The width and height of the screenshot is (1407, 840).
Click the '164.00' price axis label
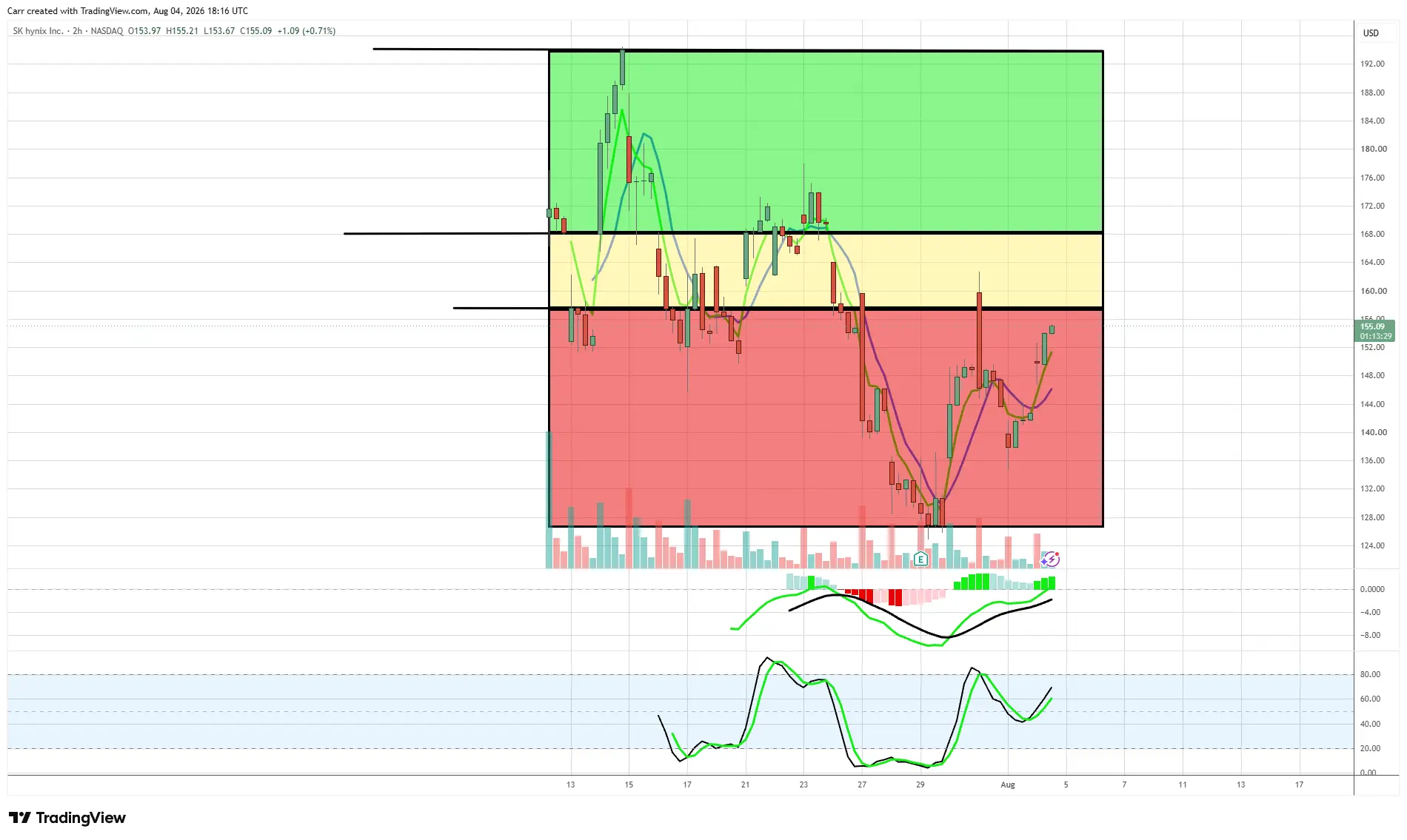click(x=1372, y=262)
